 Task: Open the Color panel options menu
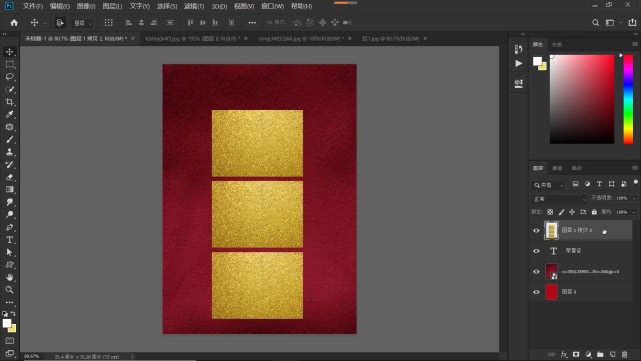coord(635,44)
